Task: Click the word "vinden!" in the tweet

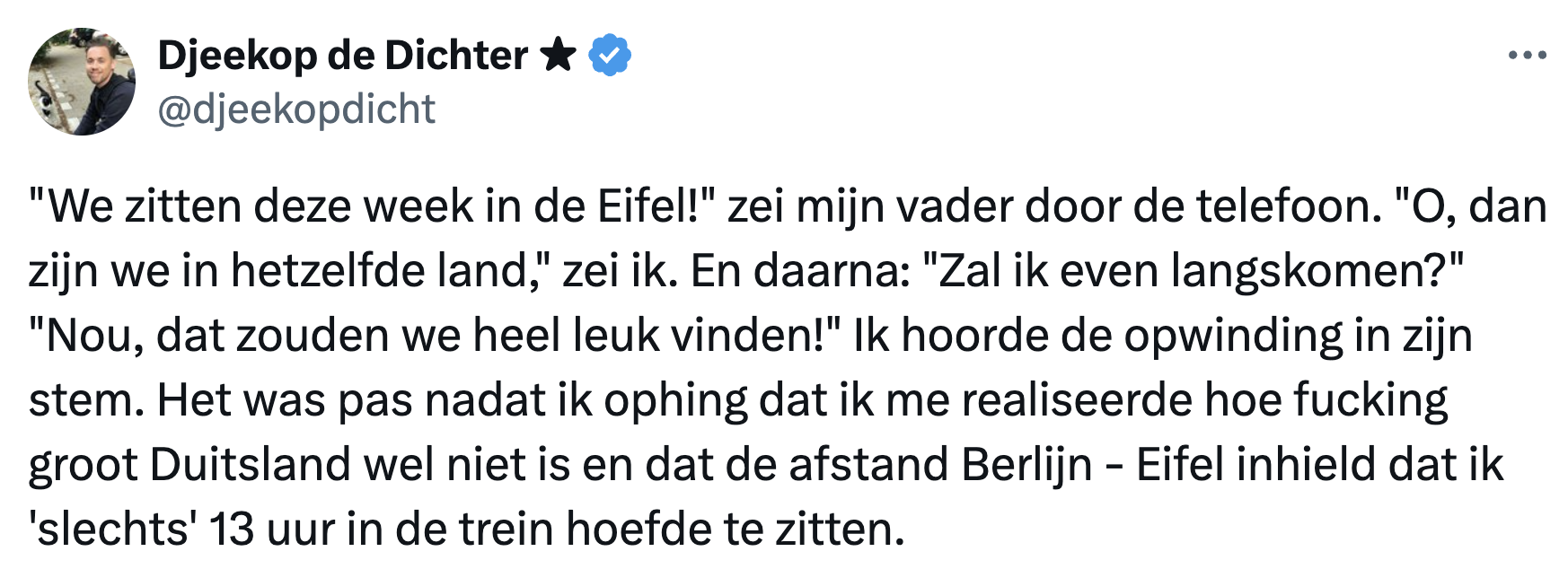Action: pyautogui.click(x=754, y=336)
